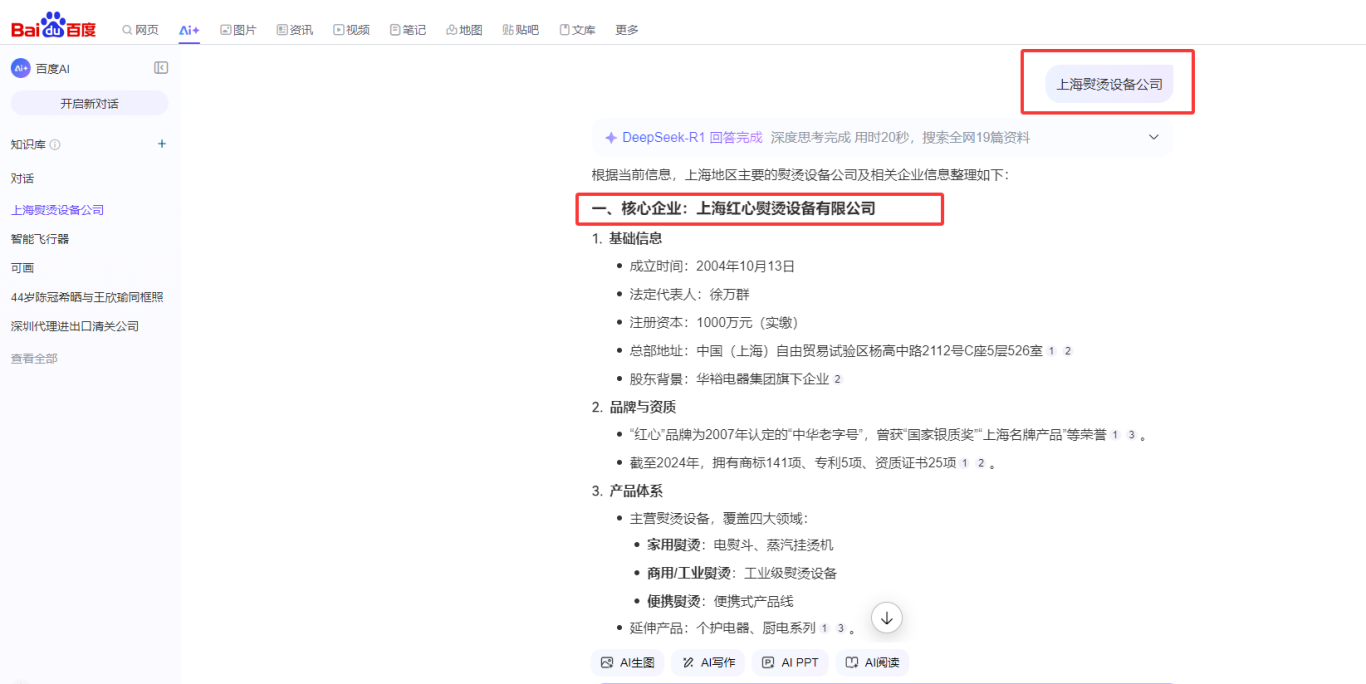This screenshot has width=1366, height=684.
Task: Click the DeepSeek-R1 回答完成 label
Action: pos(692,137)
